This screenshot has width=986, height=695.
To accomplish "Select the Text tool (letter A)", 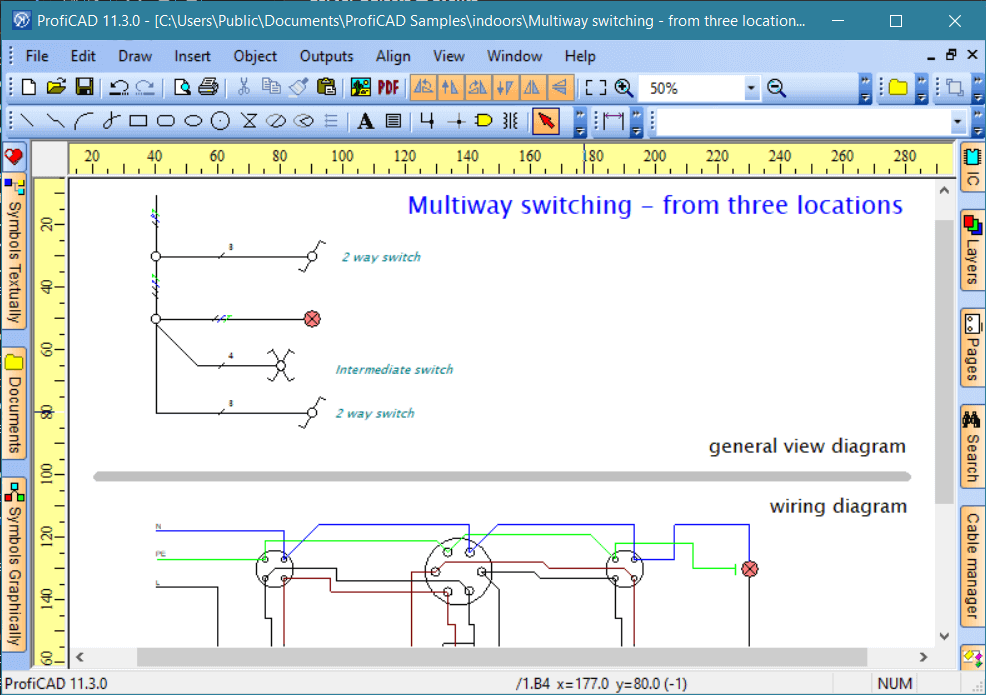I will (x=366, y=122).
